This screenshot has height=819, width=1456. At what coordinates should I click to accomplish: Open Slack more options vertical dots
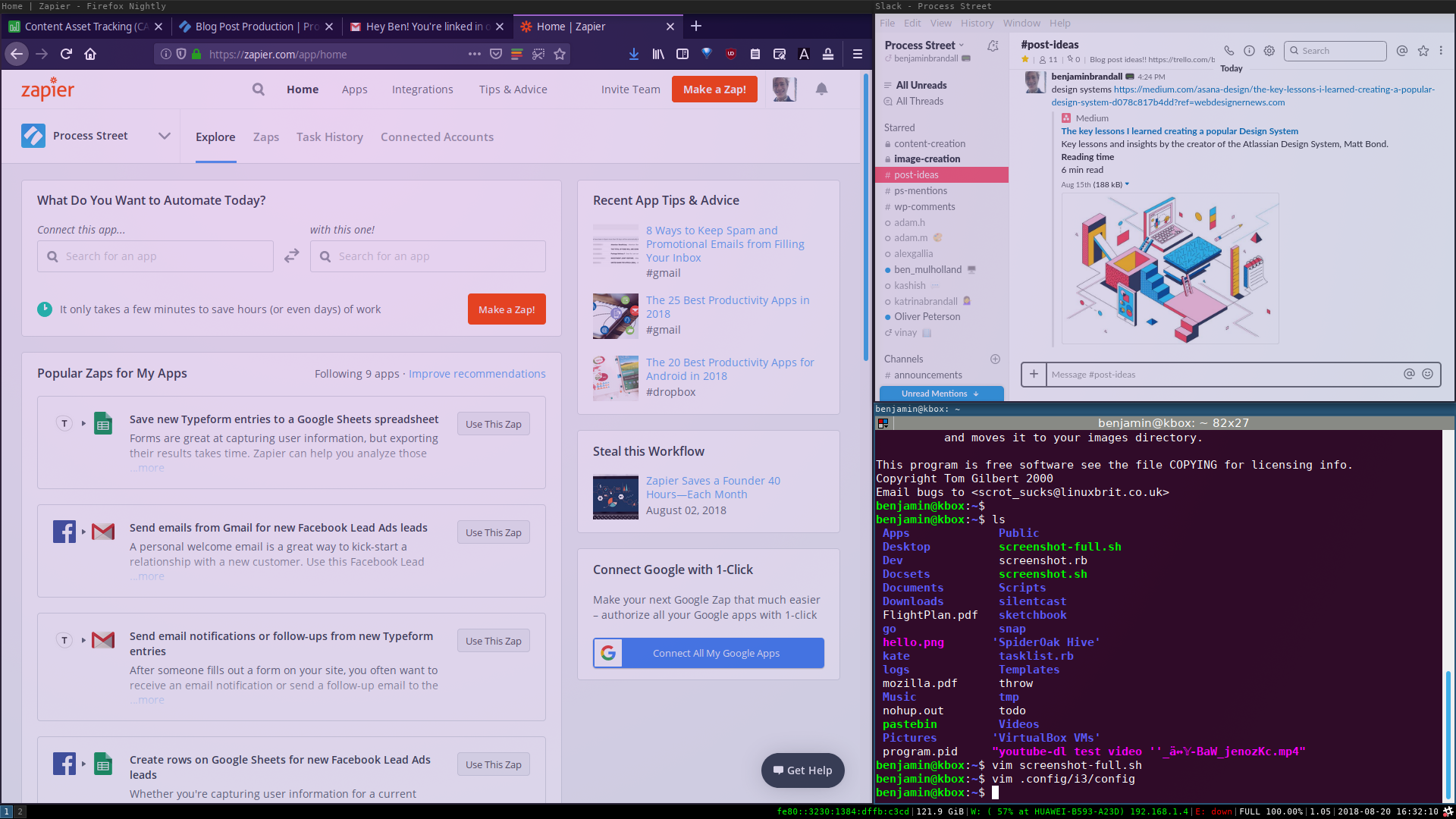pos(1441,51)
